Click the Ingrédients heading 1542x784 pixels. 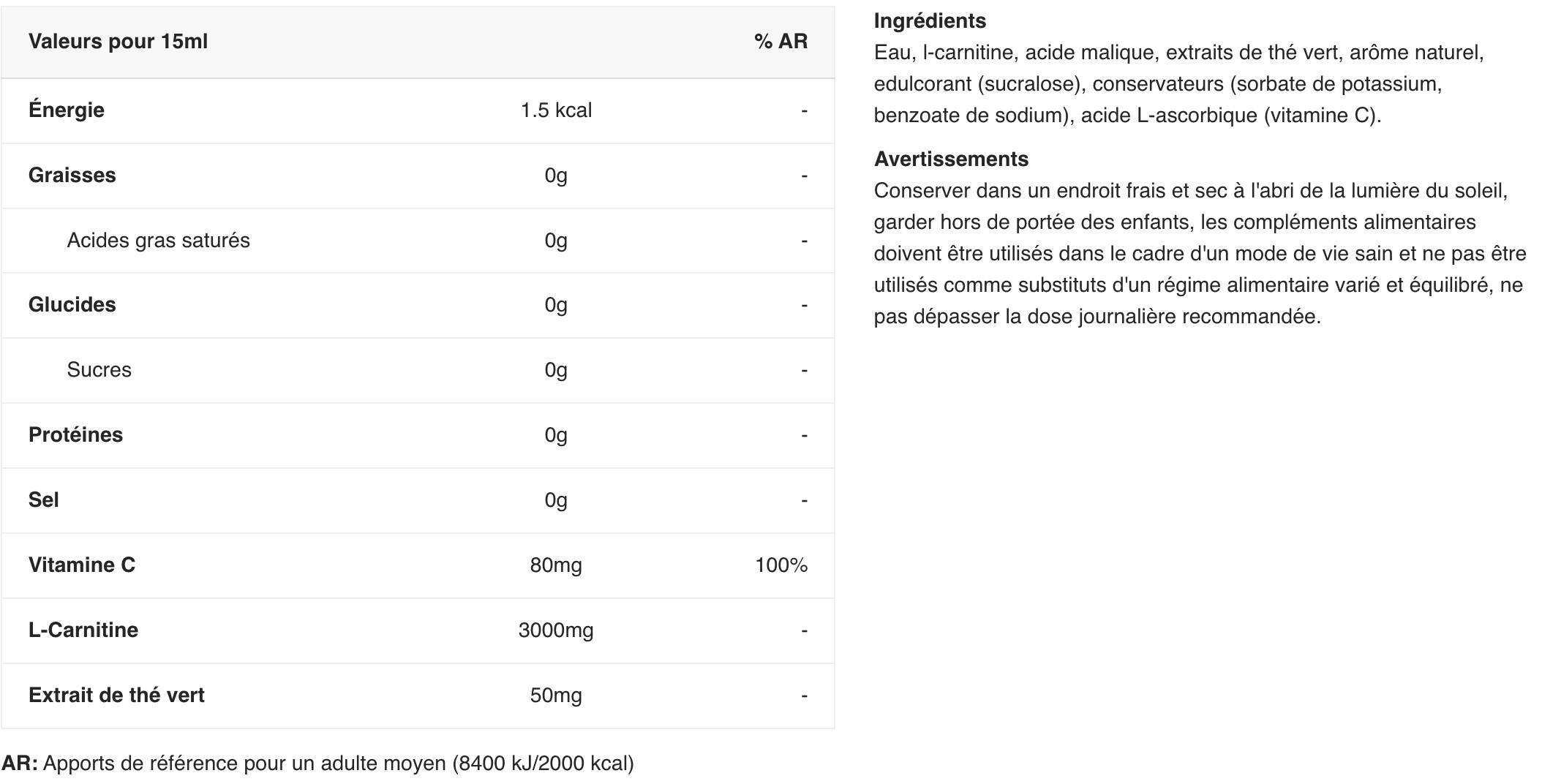pos(930,21)
